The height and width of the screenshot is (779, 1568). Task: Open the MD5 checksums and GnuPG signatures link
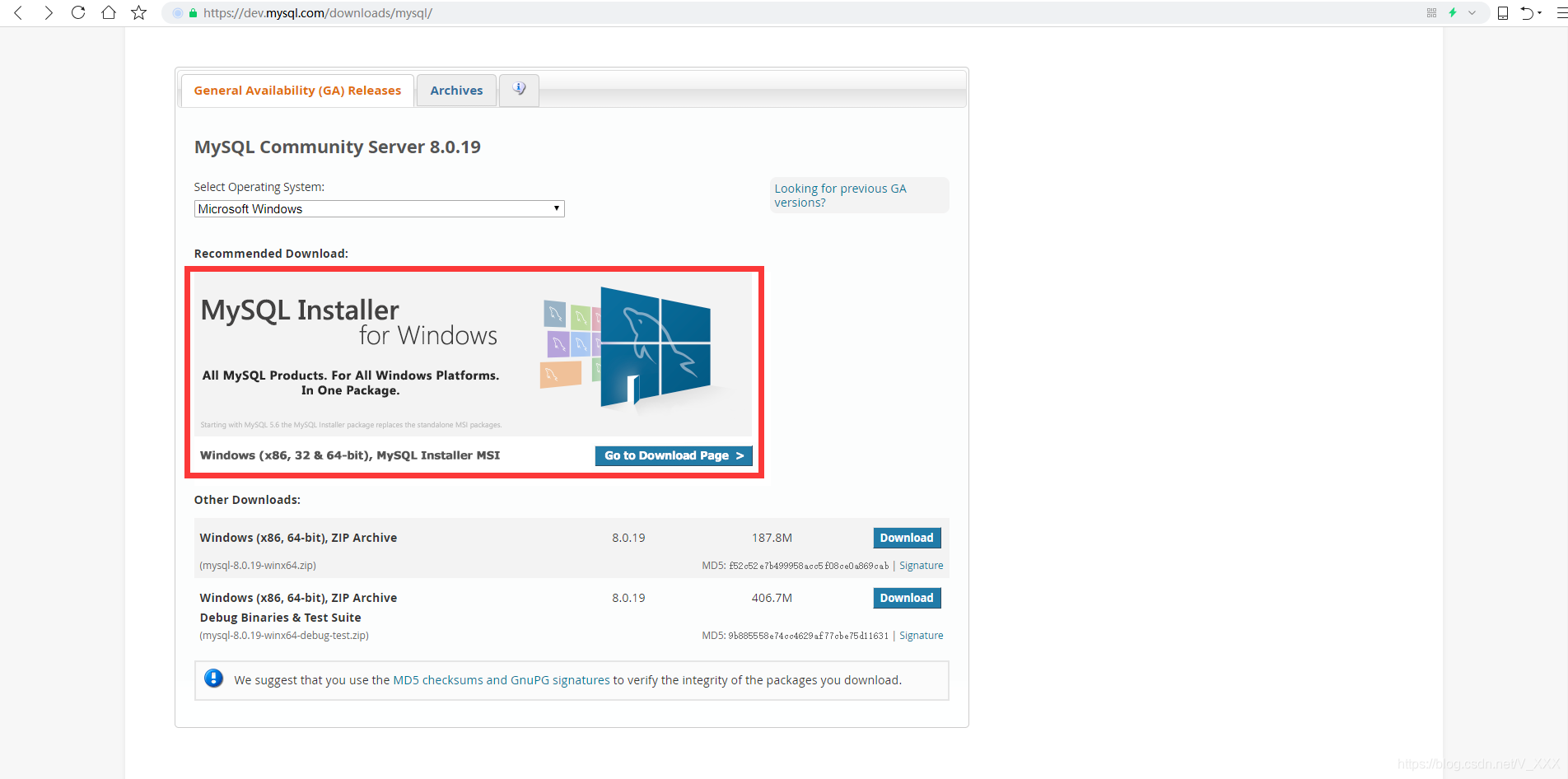502,680
